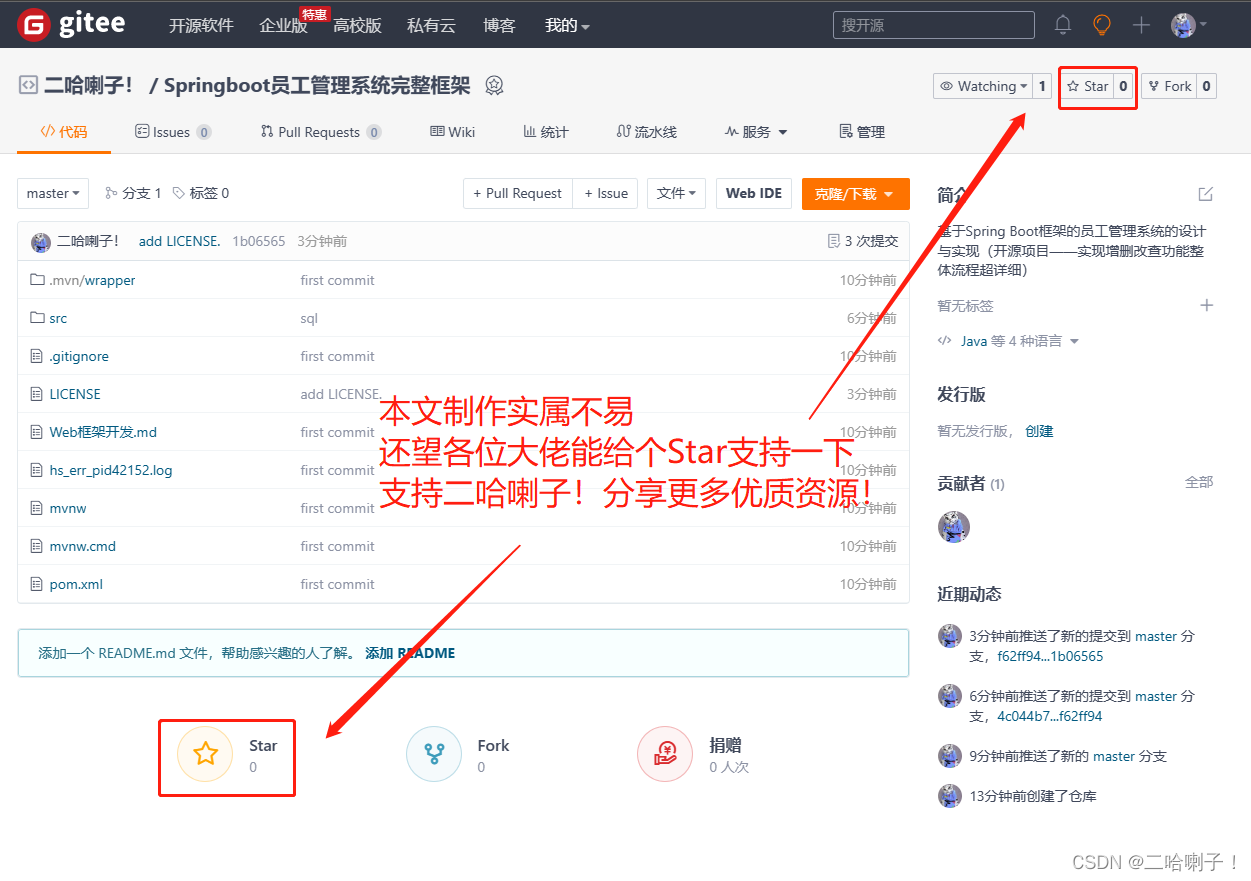Click the 捐赠 donate circle icon

pyautogui.click(x=665, y=754)
